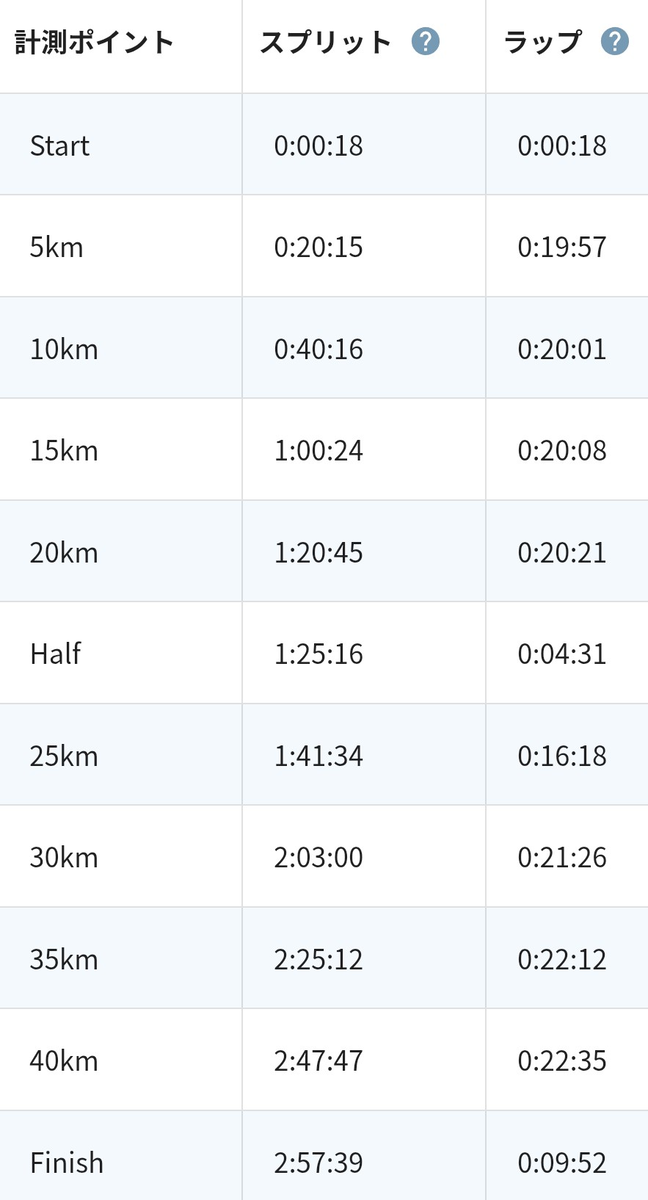The height and width of the screenshot is (1200, 648).
Task: Click the 15km measurement point label
Action: pyautogui.click(x=64, y=451)
